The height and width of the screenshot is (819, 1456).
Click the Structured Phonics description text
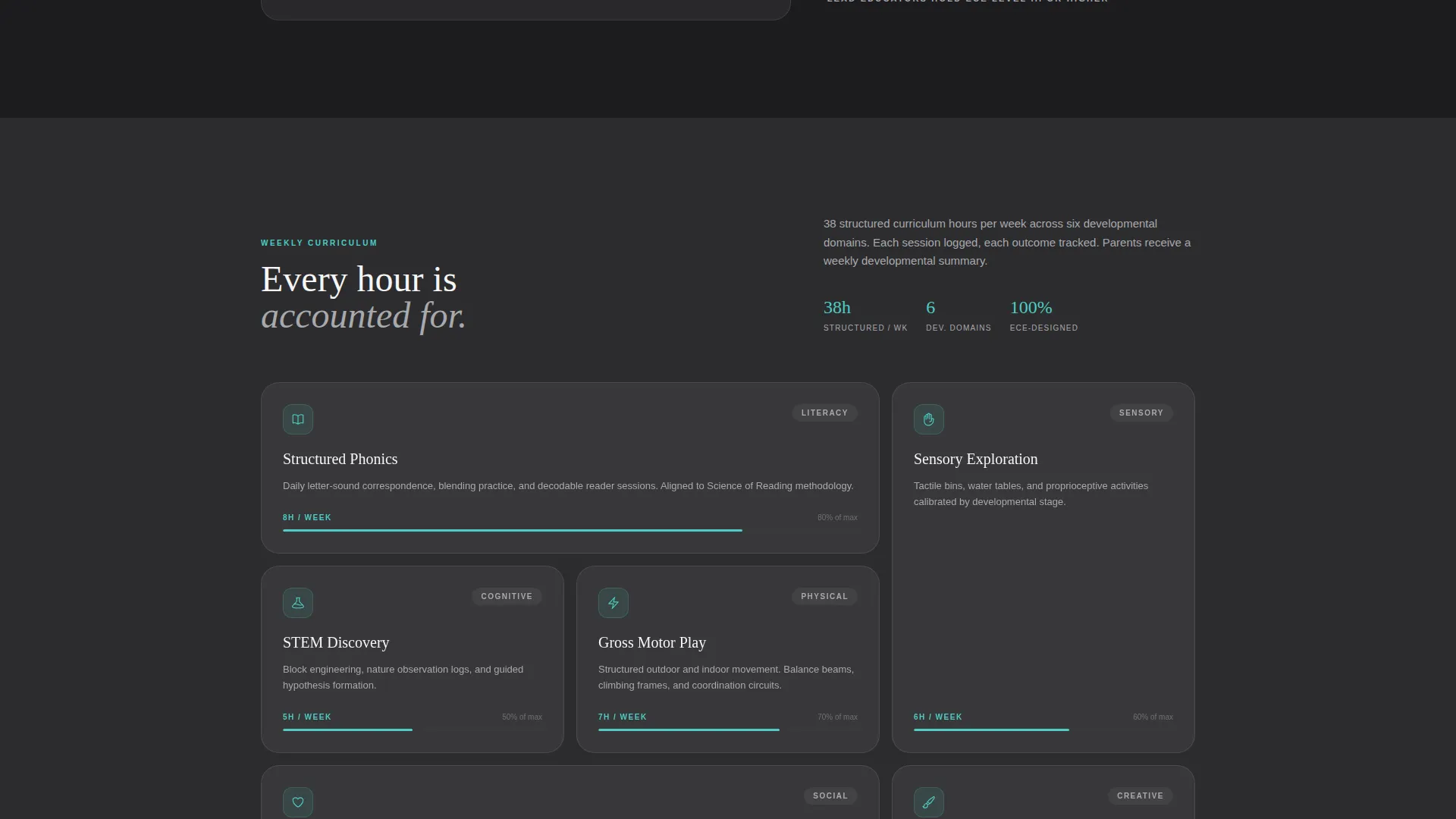click(568, 486)
